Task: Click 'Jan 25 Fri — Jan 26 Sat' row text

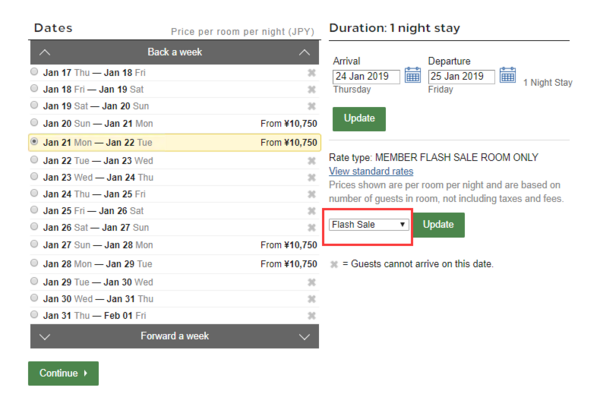Action: pos(93,211)
